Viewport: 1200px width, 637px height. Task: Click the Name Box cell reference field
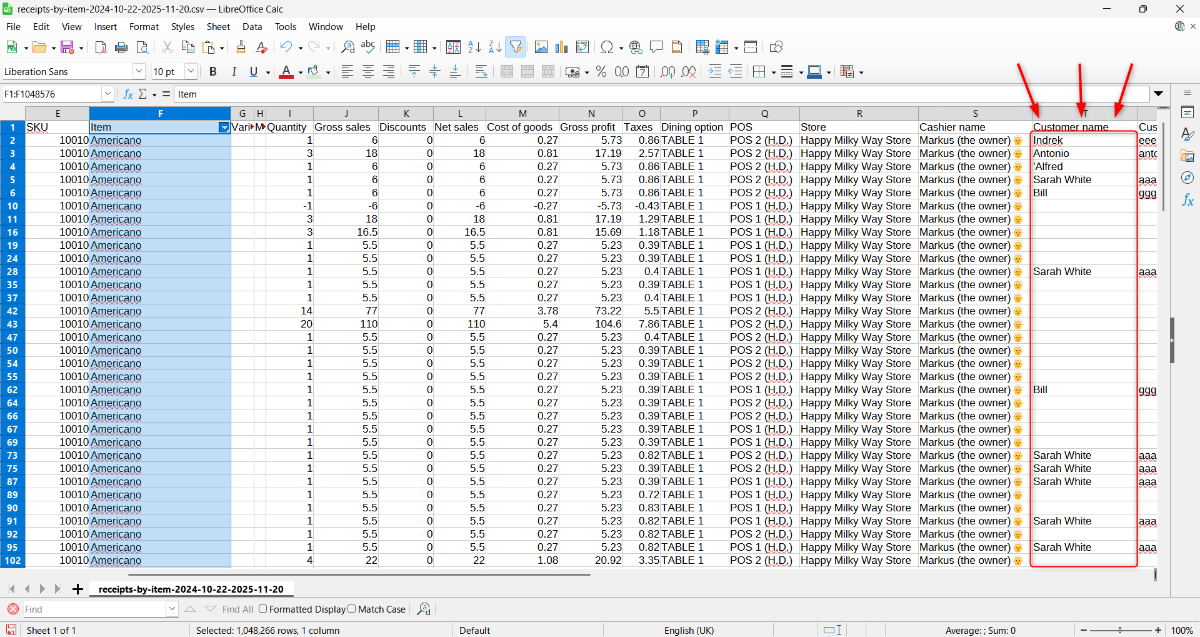pos(50,94)
